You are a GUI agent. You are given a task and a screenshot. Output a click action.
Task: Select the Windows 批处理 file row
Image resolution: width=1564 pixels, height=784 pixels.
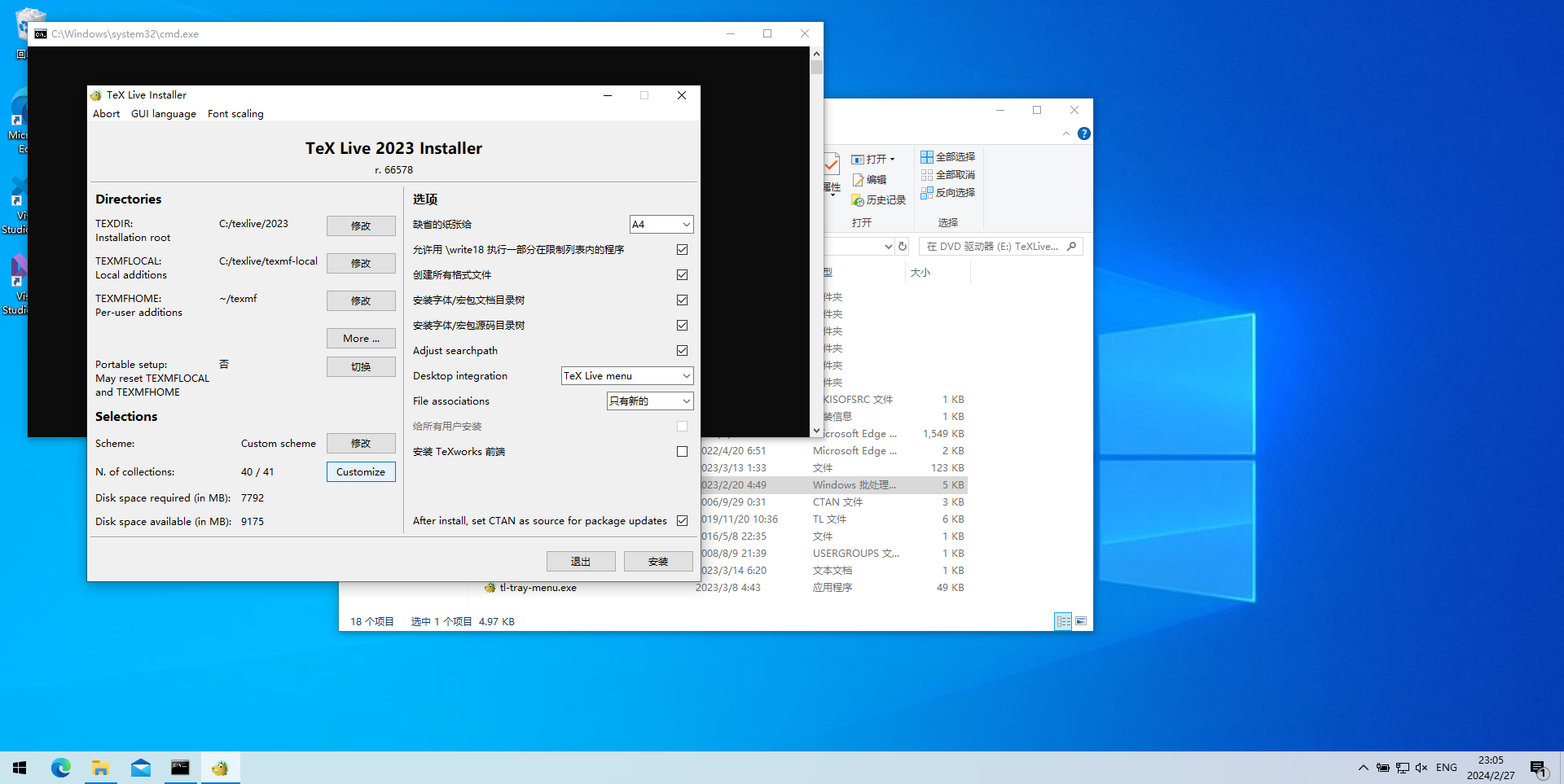tap(835, 485)
